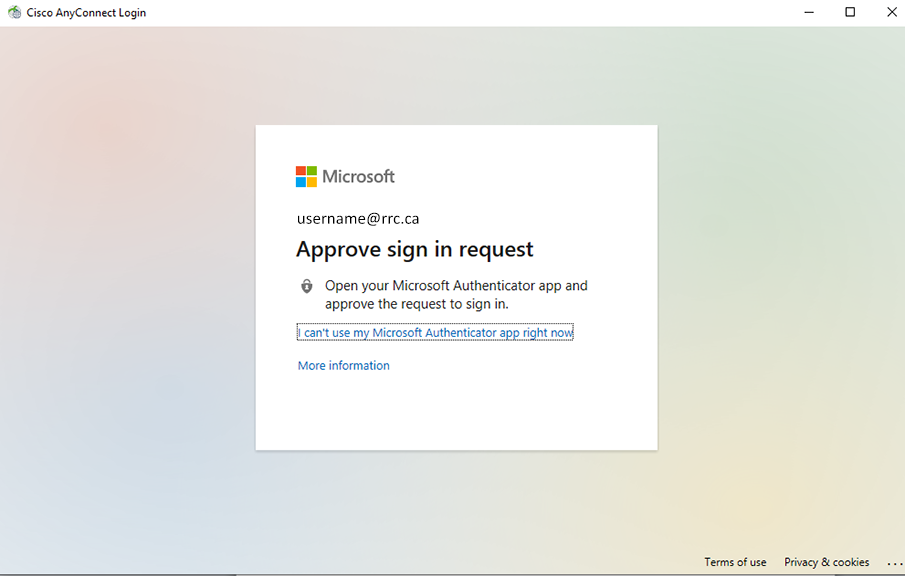The height and width of the screenshot is (576, 905).
Task: Open the More information link
Action: coord(344,366)
